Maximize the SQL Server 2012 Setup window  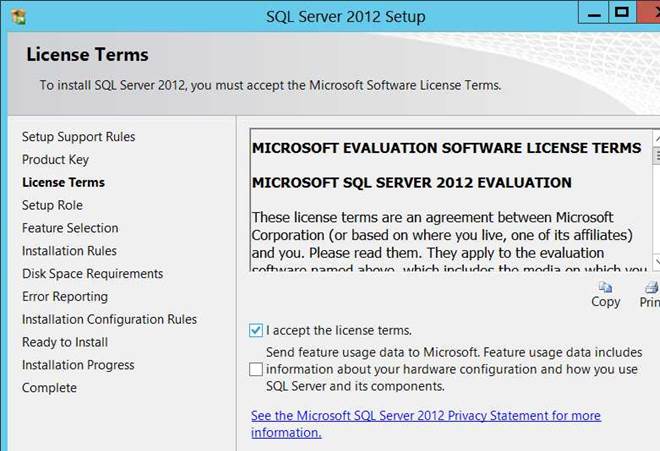point(622,13)
